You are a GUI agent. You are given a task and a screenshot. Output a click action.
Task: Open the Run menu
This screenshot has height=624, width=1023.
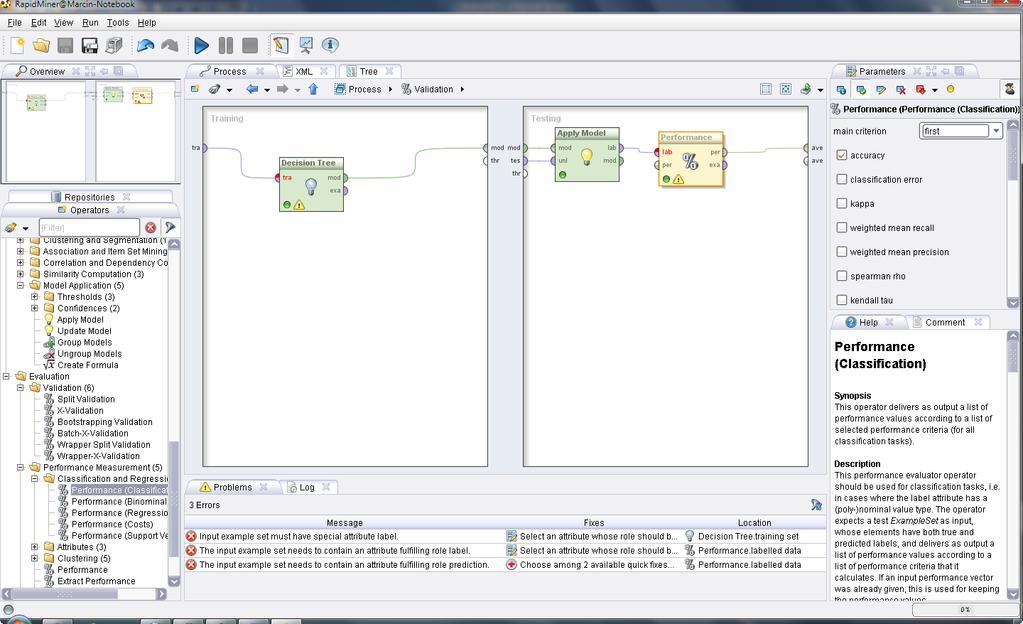coord(90,22)
